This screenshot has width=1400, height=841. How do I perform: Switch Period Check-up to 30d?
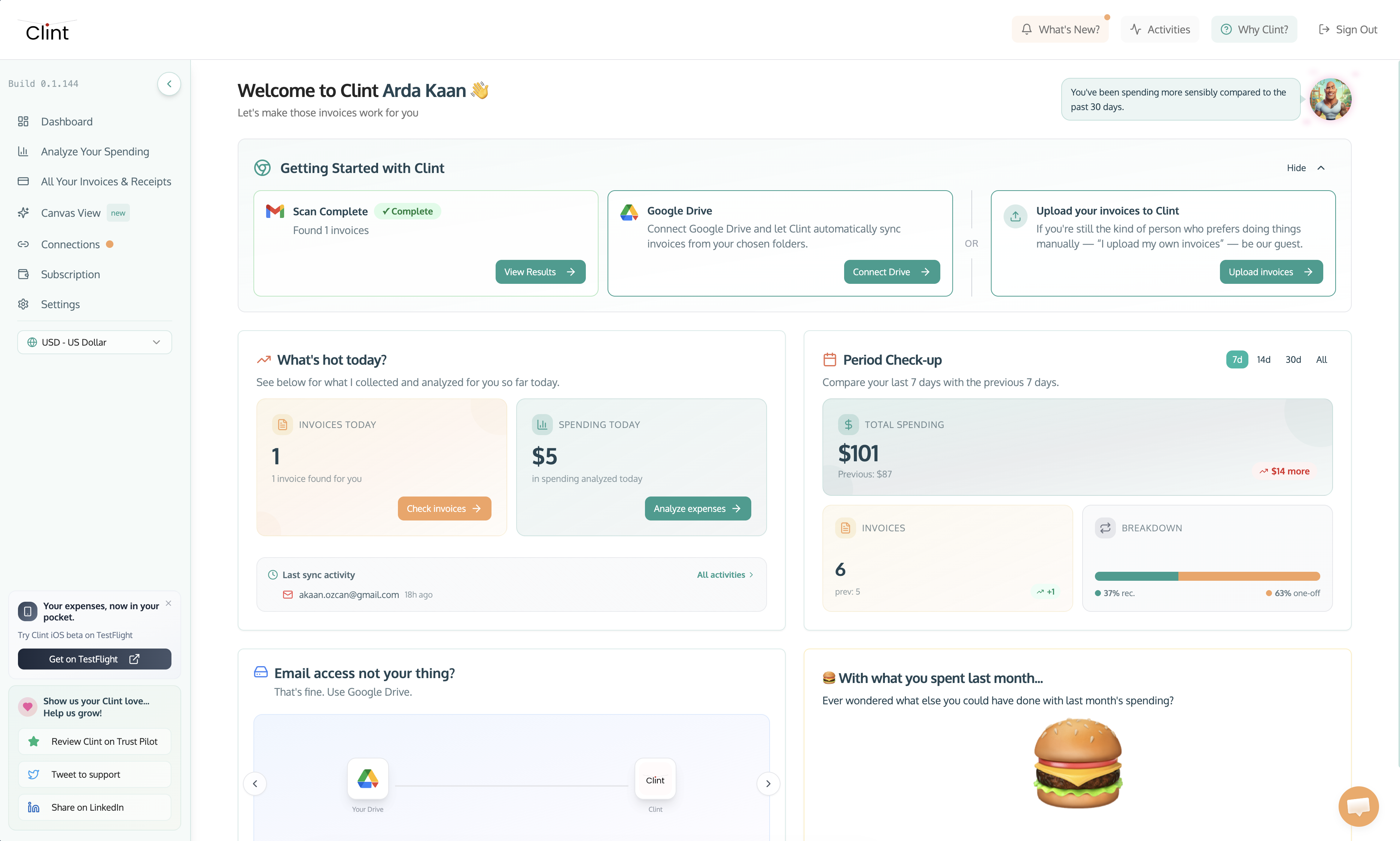(x=1293, y=359)
